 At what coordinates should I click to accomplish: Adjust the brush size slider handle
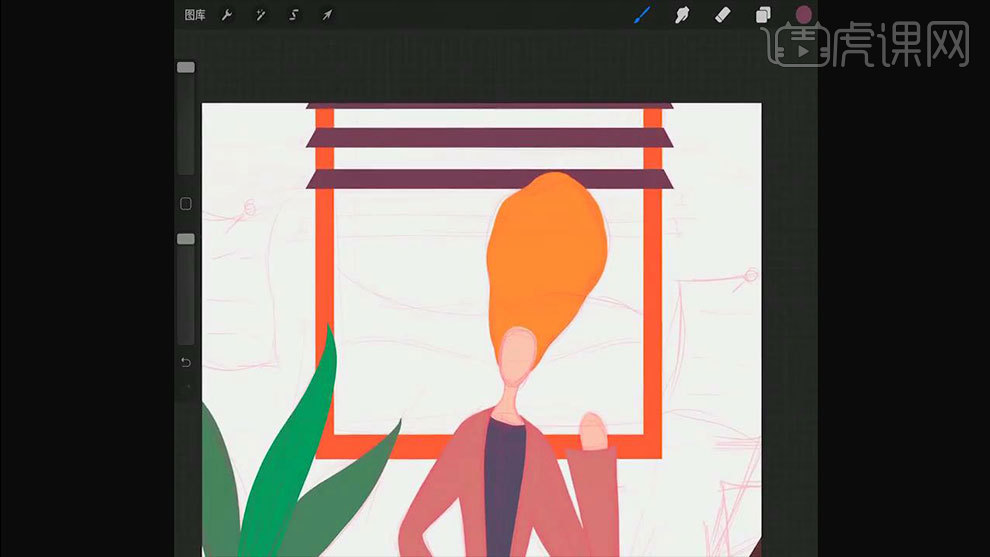pyautogui.click(x=186, y=68)
